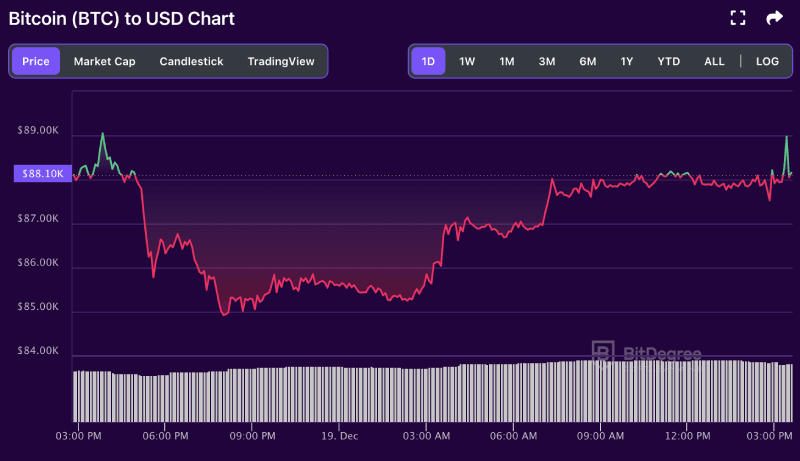Click the 09:00 PM time label
This screenshot has width=800, height=461.
(253, 436)
